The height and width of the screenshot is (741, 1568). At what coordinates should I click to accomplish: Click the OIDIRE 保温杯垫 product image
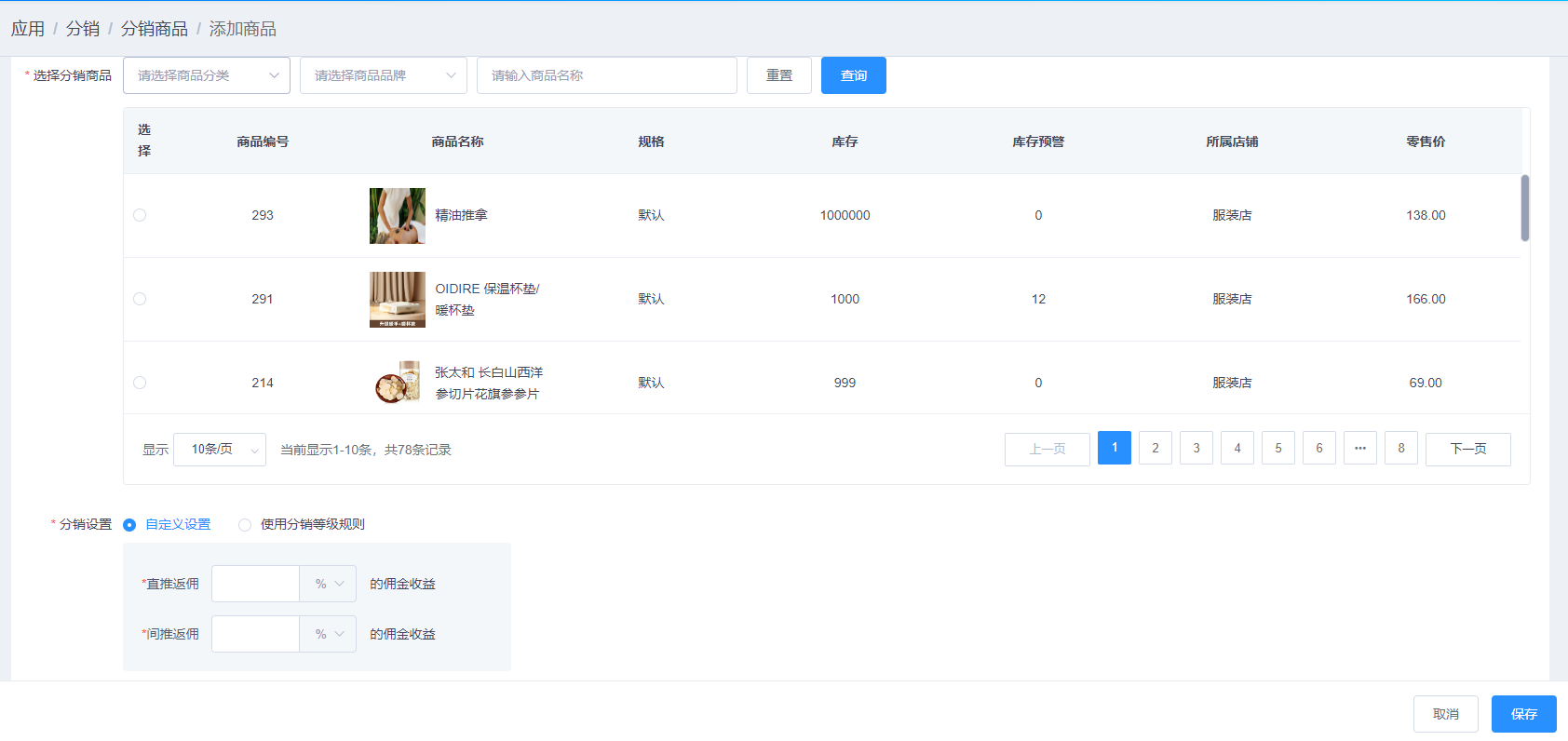(397, 300)
